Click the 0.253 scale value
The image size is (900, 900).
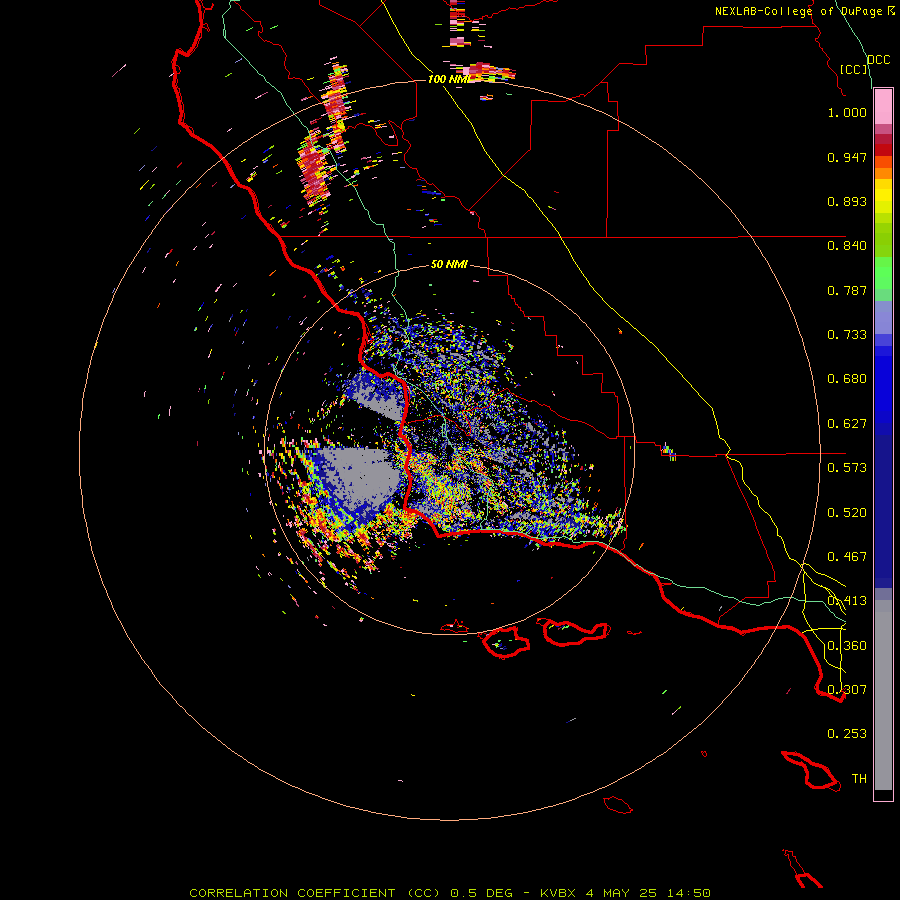pos(847,734)
